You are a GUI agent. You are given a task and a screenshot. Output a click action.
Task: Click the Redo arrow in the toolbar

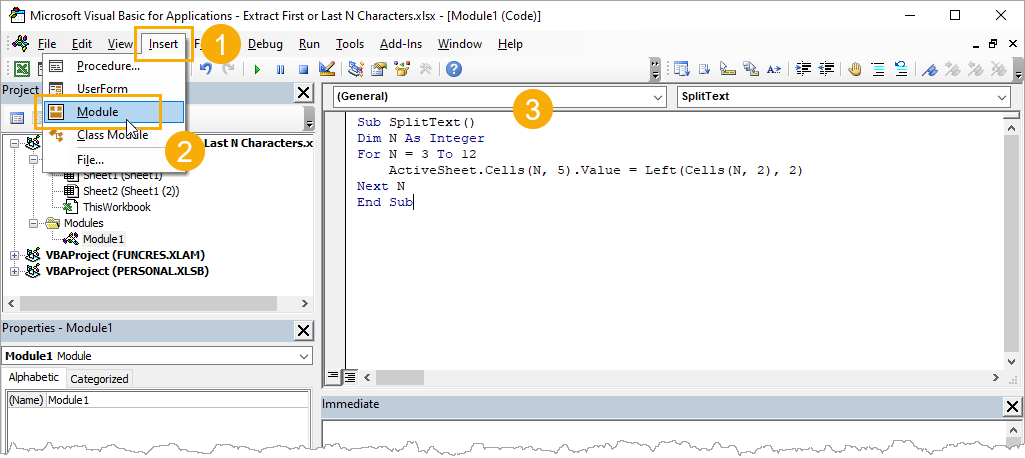click(x=228, y=69)
